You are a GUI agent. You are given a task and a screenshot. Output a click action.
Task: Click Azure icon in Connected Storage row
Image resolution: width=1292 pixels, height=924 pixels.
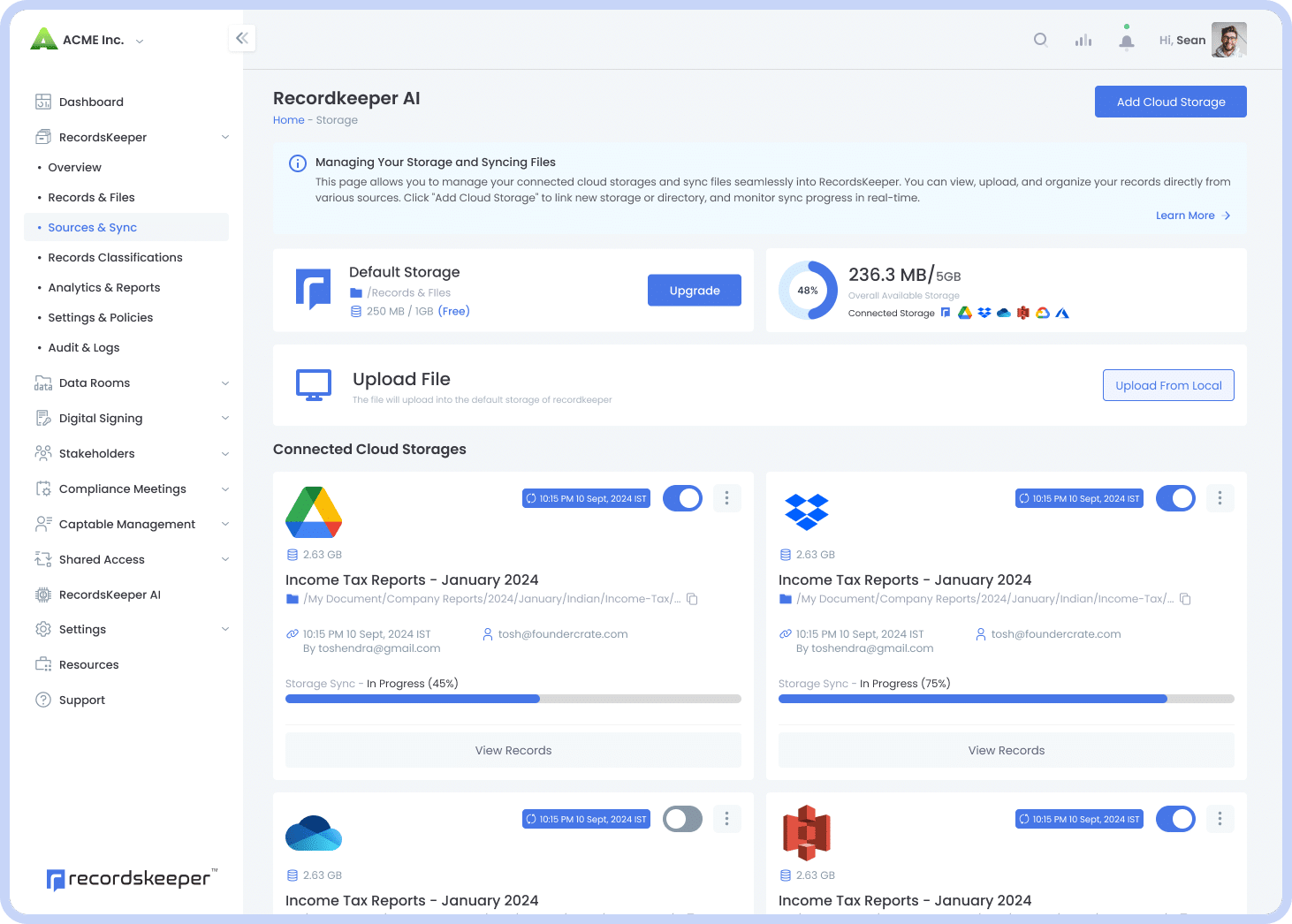click(x=1062, y=313)
